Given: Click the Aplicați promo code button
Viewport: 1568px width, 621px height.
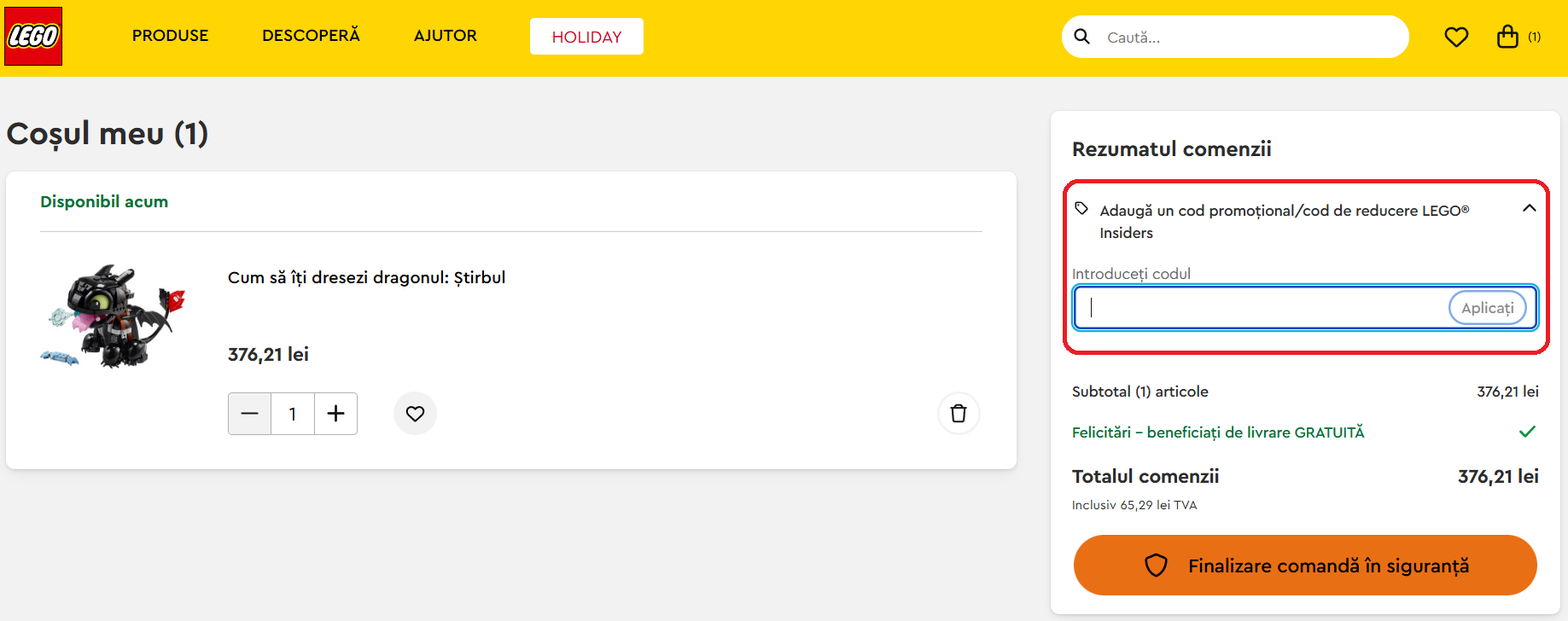Looking at the screenshot, I should coord(1487,308).
